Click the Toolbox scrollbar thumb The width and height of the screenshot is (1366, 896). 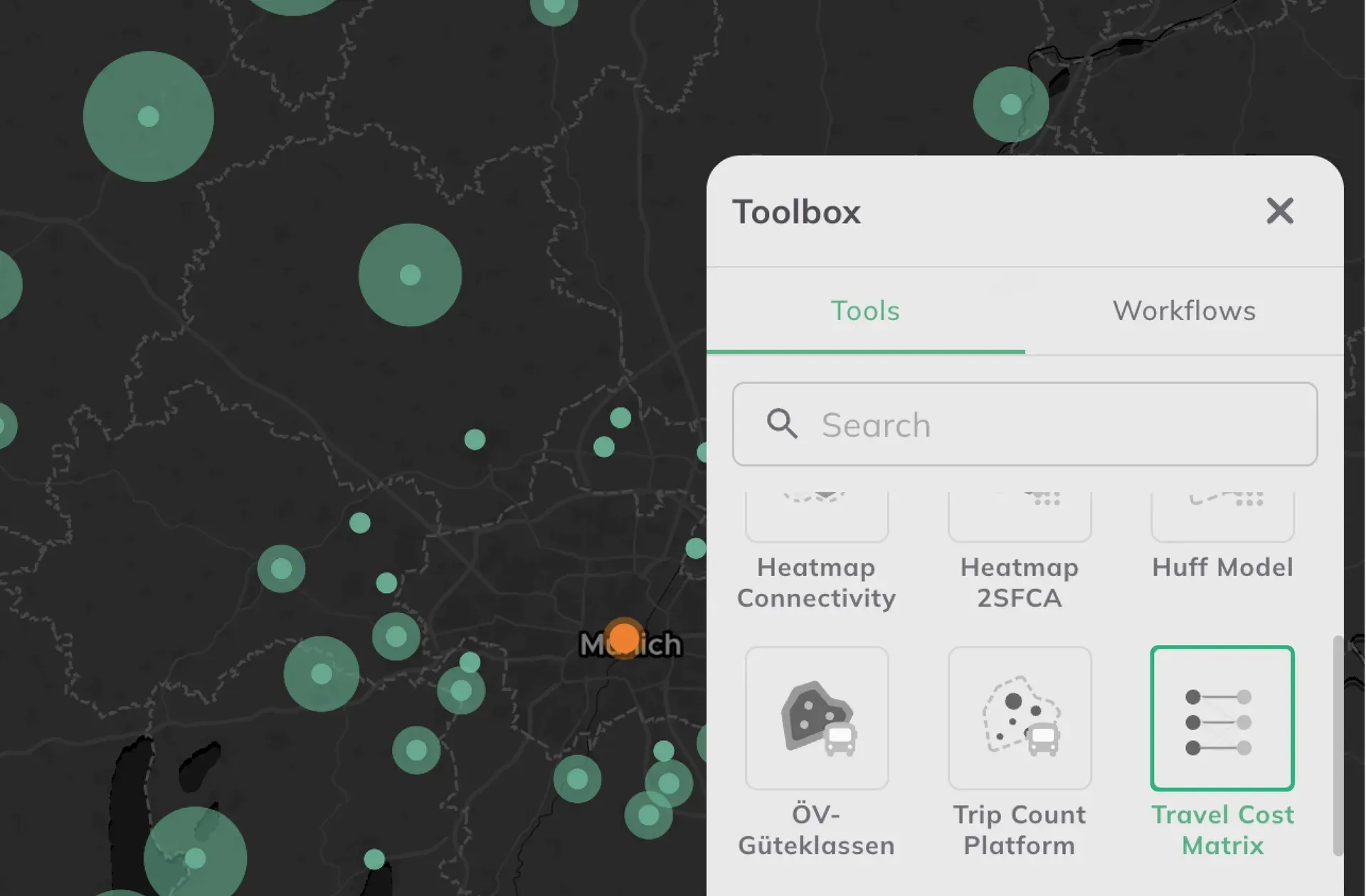(1338, 745)
